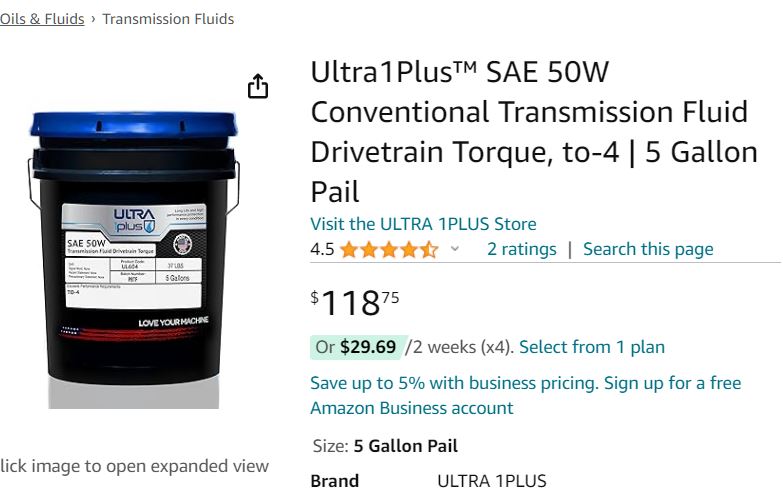Click the 4.5 rating number
The height and width of the screenshot is (501, 783).
pyautogui.click(x=322, y=249)
